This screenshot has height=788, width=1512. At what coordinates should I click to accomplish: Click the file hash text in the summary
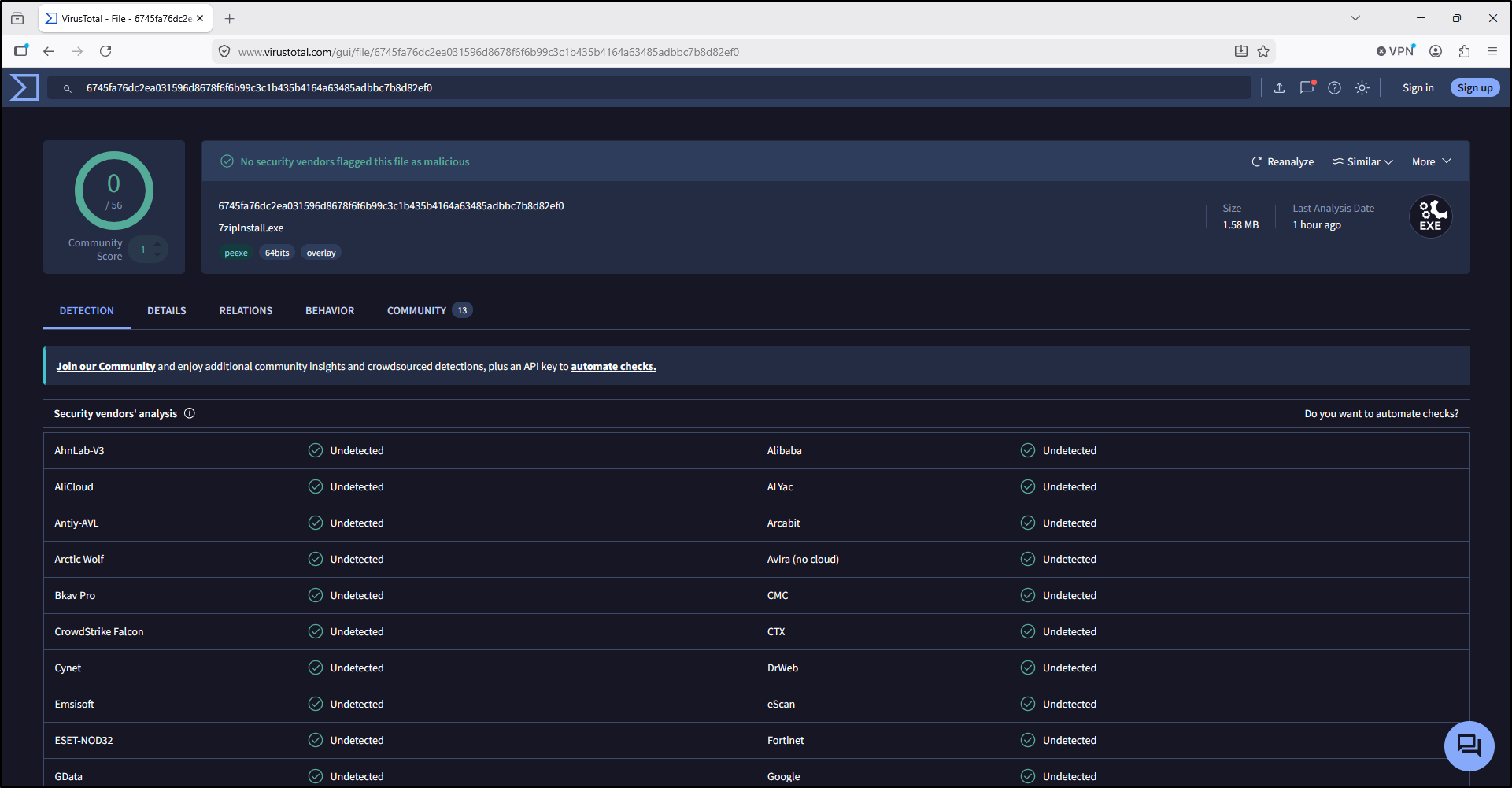pos(390,205)
